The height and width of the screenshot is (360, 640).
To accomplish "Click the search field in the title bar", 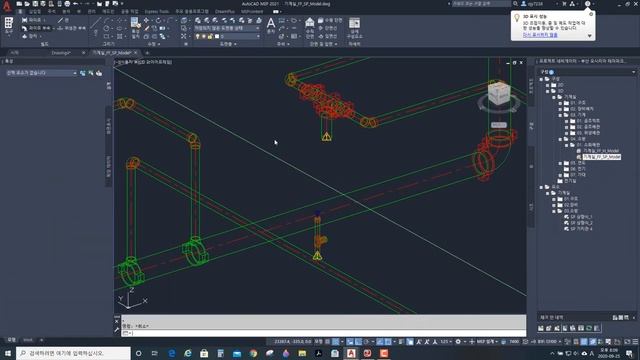I will [x=481, y=4].
